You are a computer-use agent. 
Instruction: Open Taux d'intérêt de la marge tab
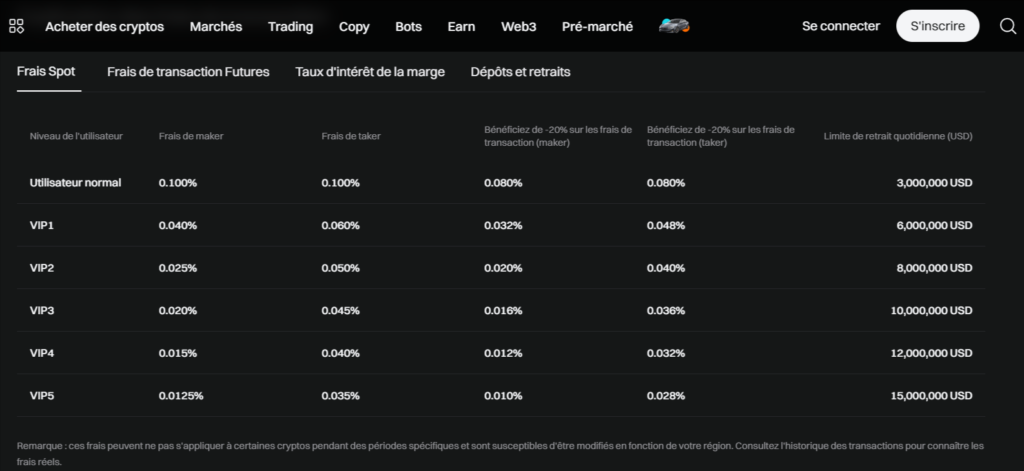(370, 72)
